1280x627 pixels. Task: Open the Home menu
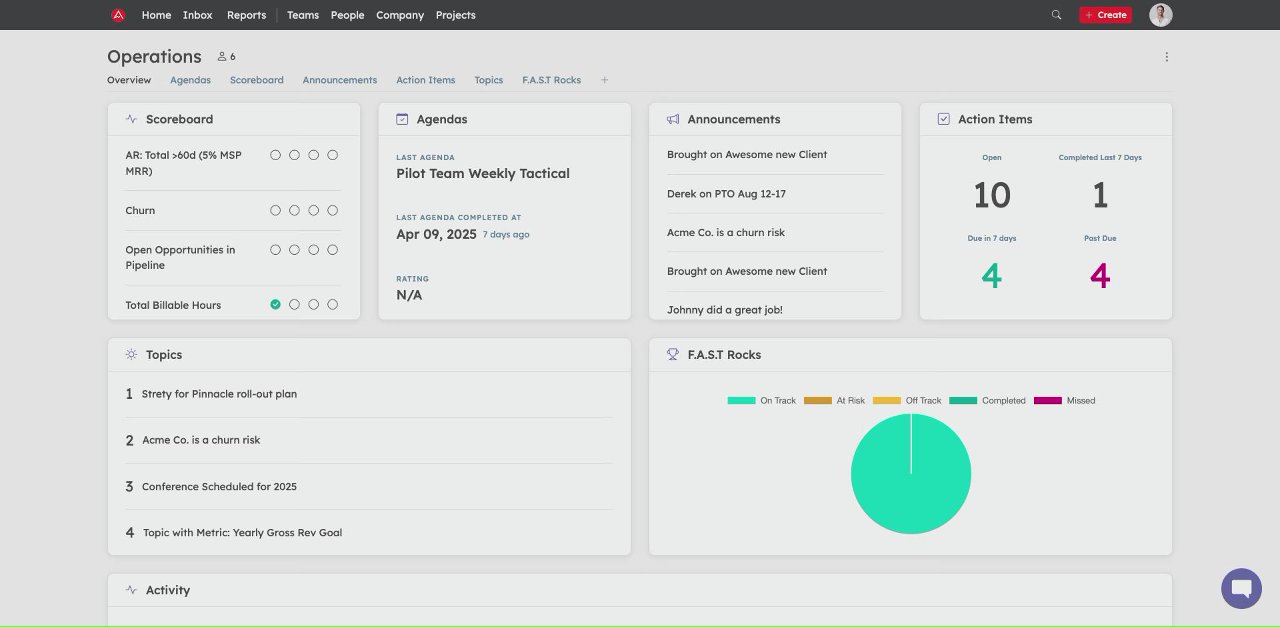(x=156, y=15)
